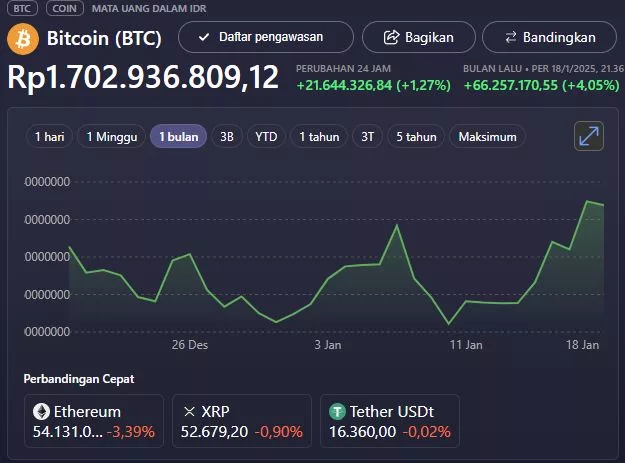
Task: Open the Ethereum quick comparison card
Action: [94, 421]
